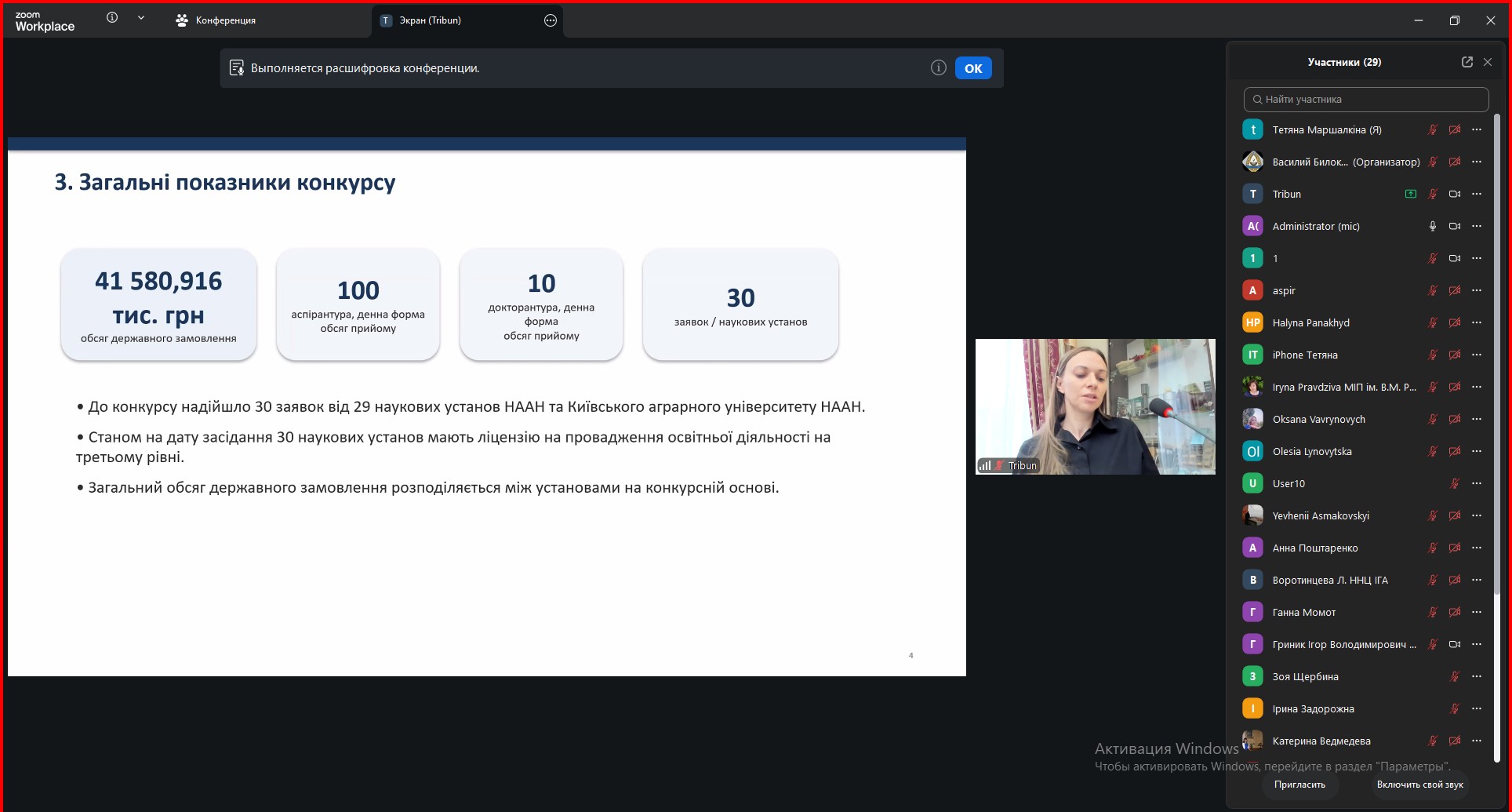Select the participant name Oksana Vavrynovych
The image size is (1512, 812).
1318,419
